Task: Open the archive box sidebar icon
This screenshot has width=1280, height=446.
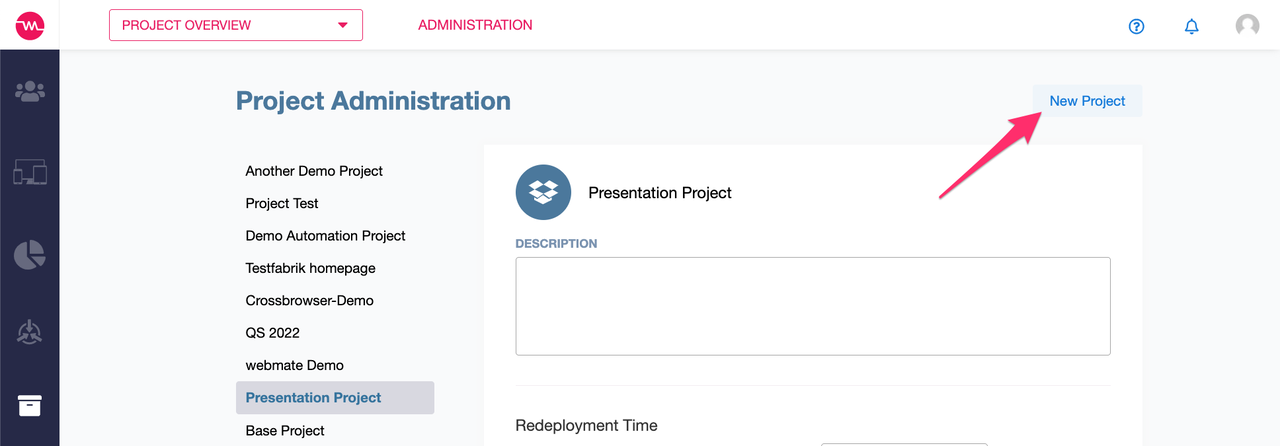Action: click(30, 405)
